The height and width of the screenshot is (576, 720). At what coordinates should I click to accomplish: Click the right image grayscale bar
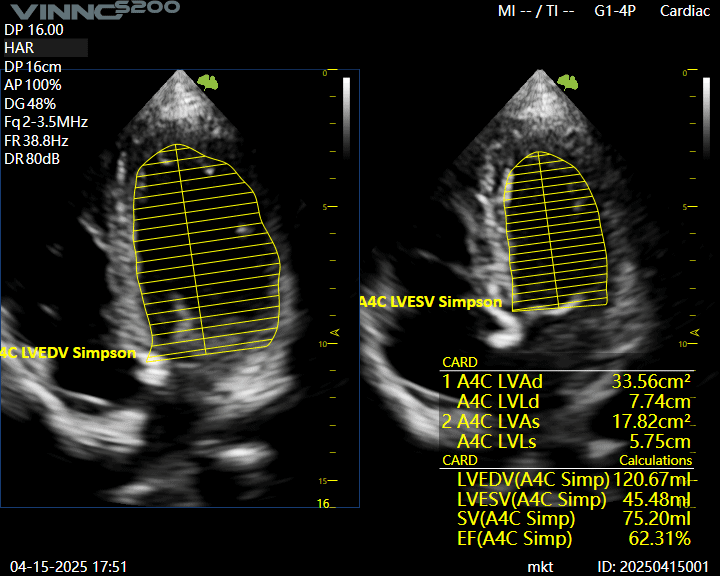(707, 98)
